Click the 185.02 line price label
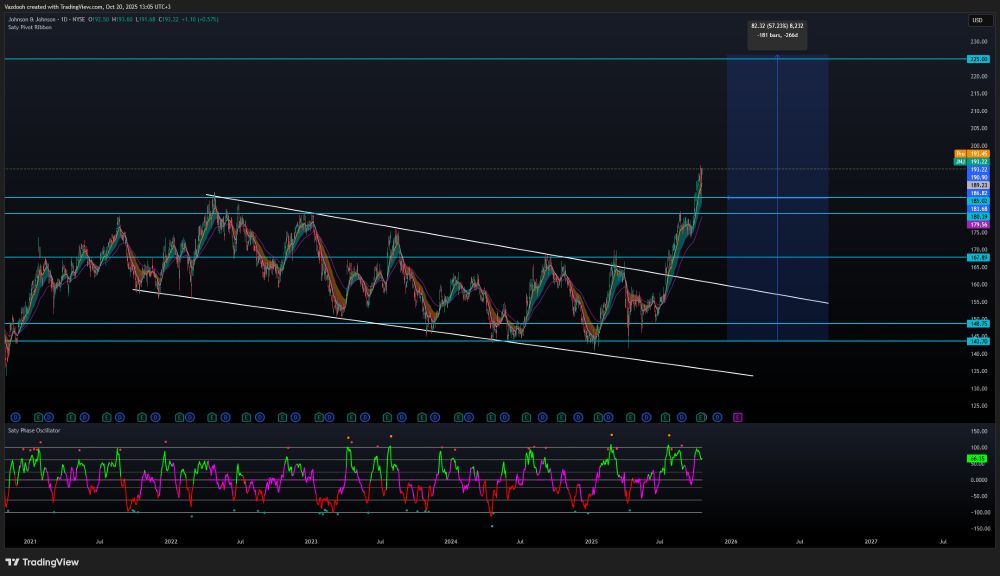This screenshot has width=1000, height=576. pos(978,201)
